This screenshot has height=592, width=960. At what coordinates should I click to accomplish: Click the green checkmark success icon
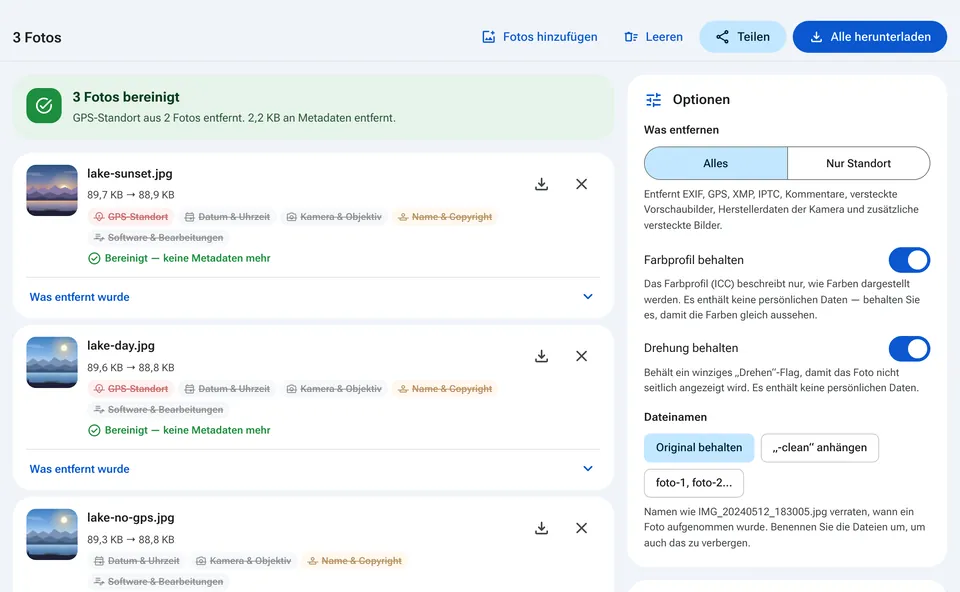point(44,106)
